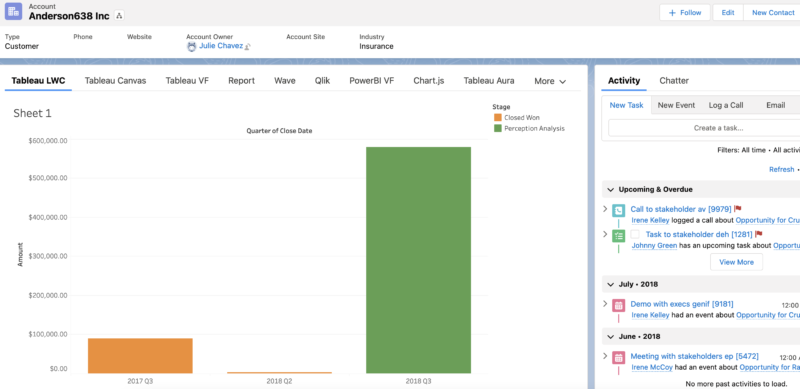
Task: Click the teal call icon for stakeholder av
Action: click(618, 210)
